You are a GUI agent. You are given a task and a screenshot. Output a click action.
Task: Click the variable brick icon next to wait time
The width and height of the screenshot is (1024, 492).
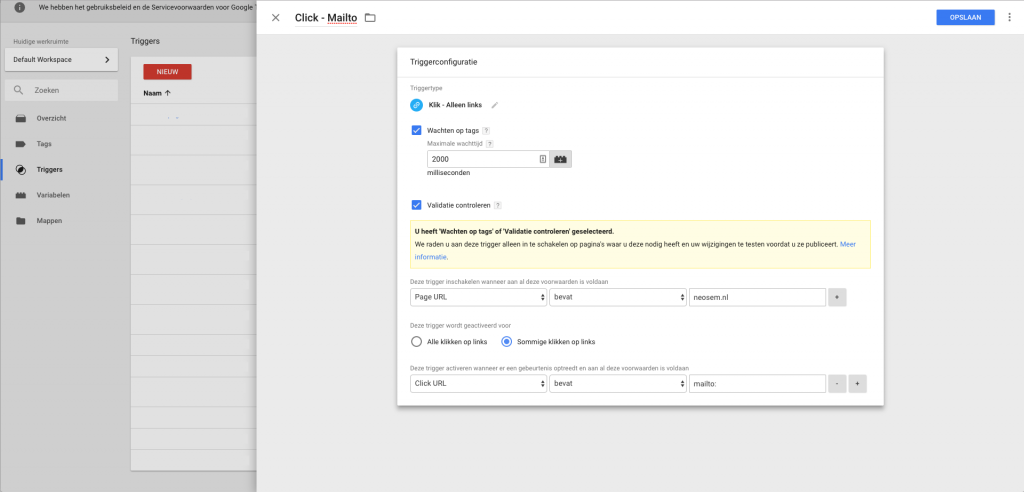point(560,159)
